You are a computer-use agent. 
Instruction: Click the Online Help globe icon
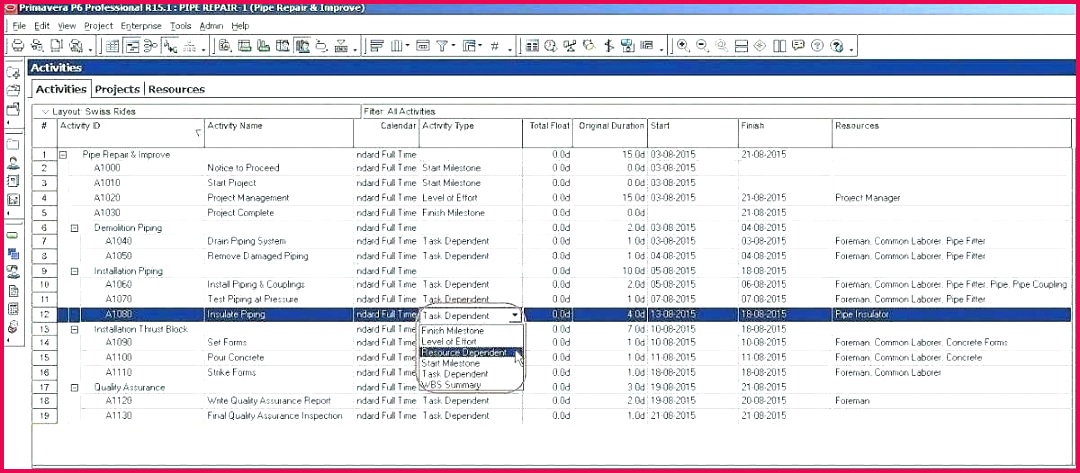(837, 46)
